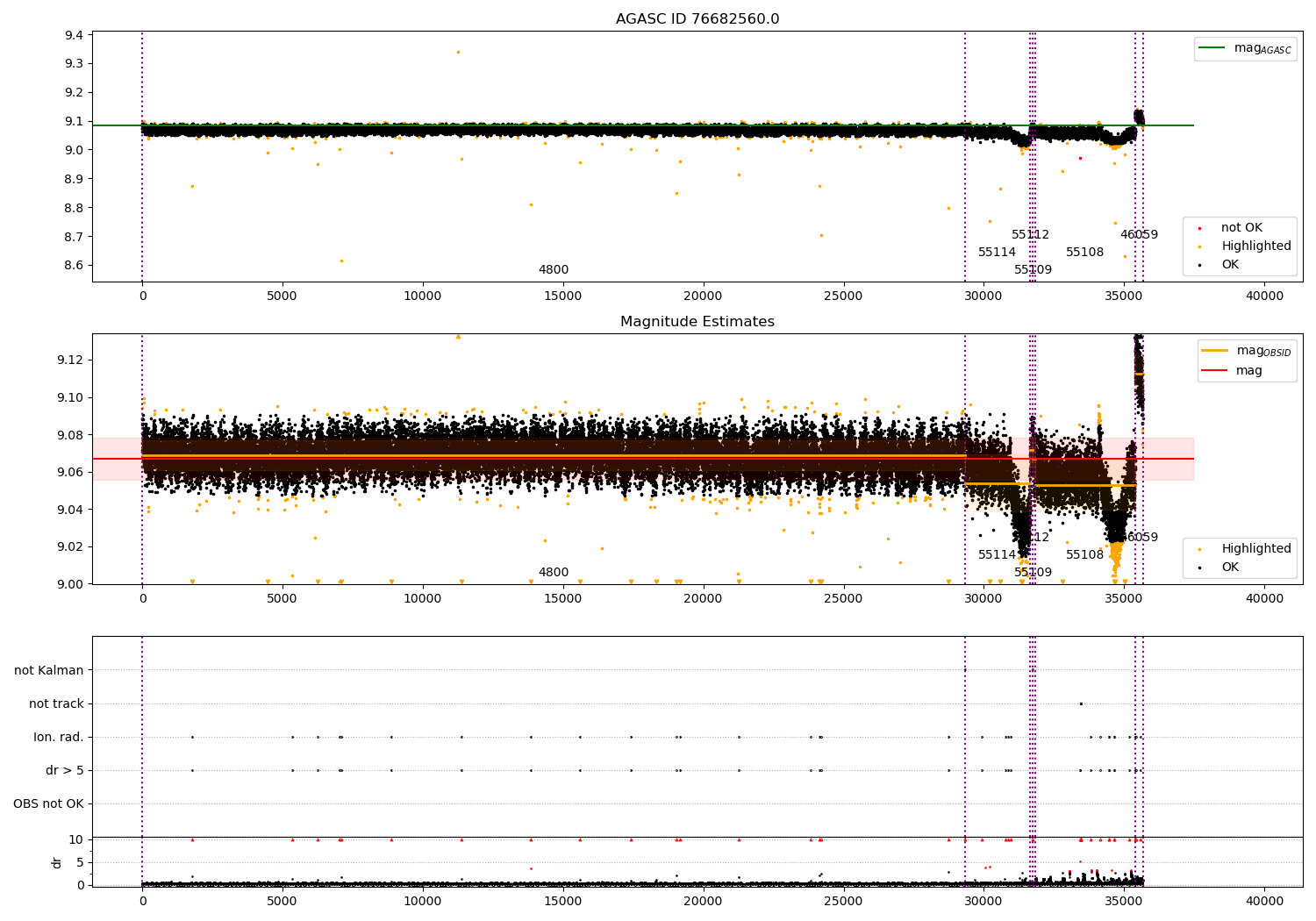The image size is (1316, 921).
Task: Click the 'not Kalman' row label
Action: tap(49, 670)
